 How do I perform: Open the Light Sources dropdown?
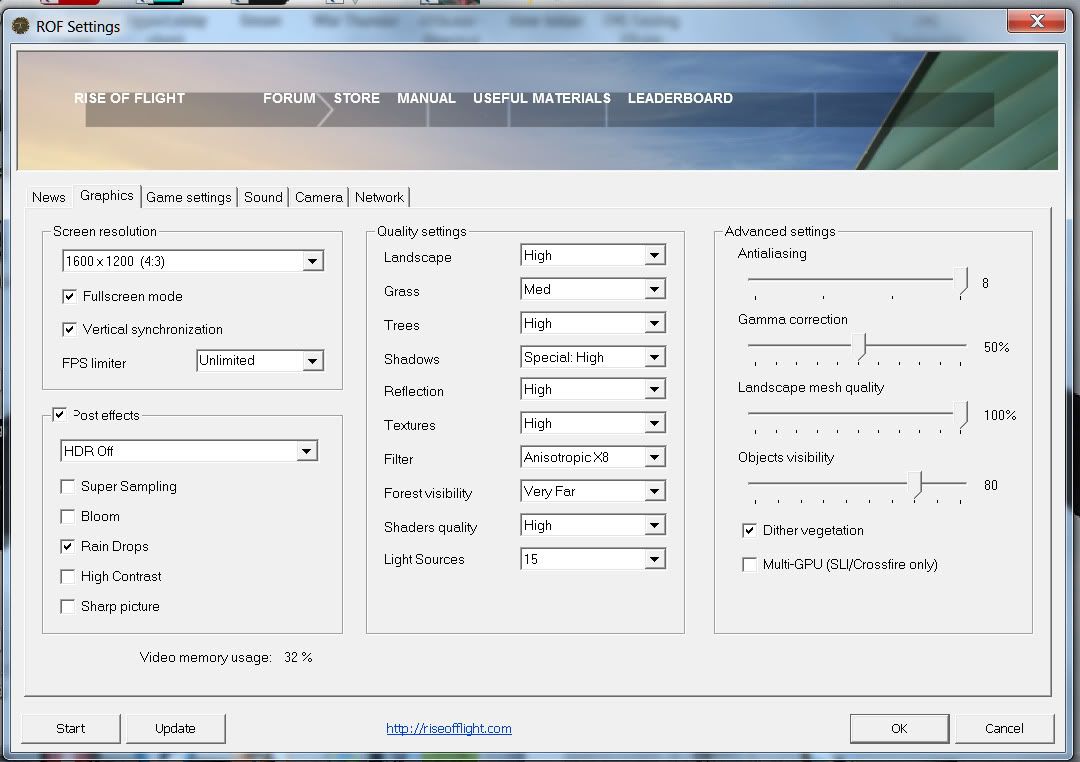(593, 559)
